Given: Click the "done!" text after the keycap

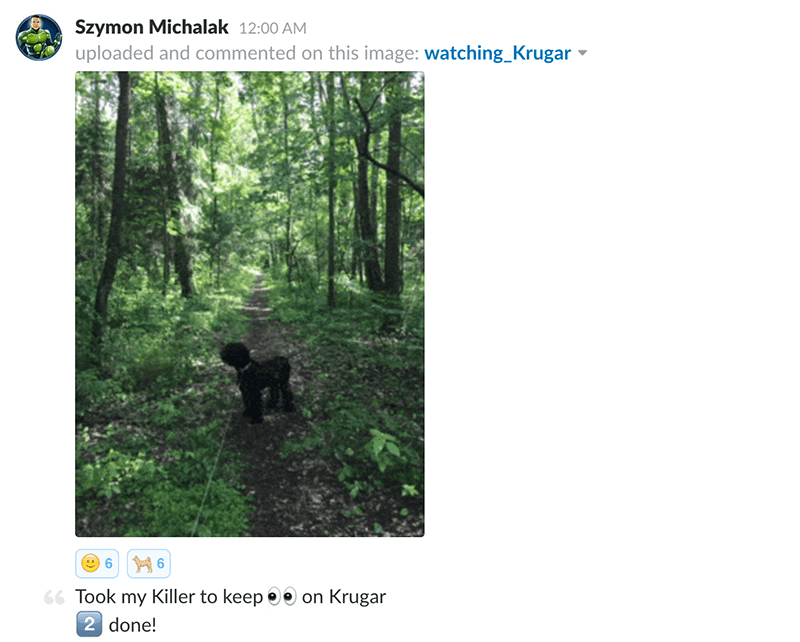Looking at the screenshot, I should click(x=133, y=625).
